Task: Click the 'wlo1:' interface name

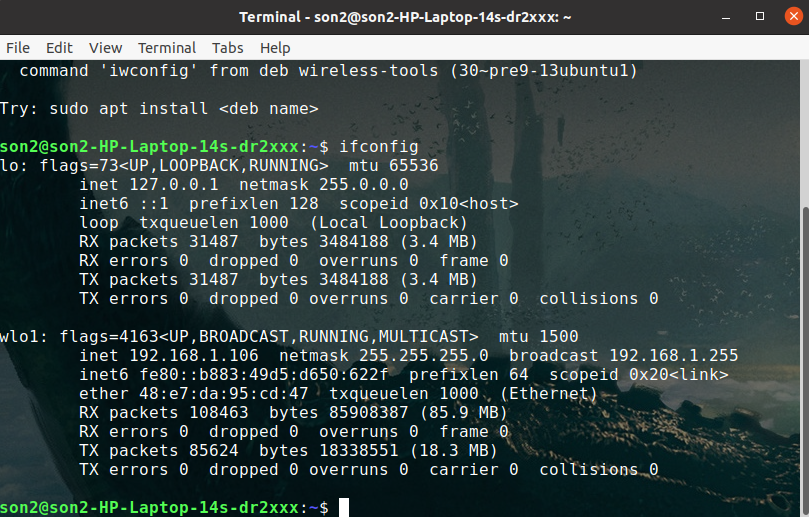Action: (24, 336)
